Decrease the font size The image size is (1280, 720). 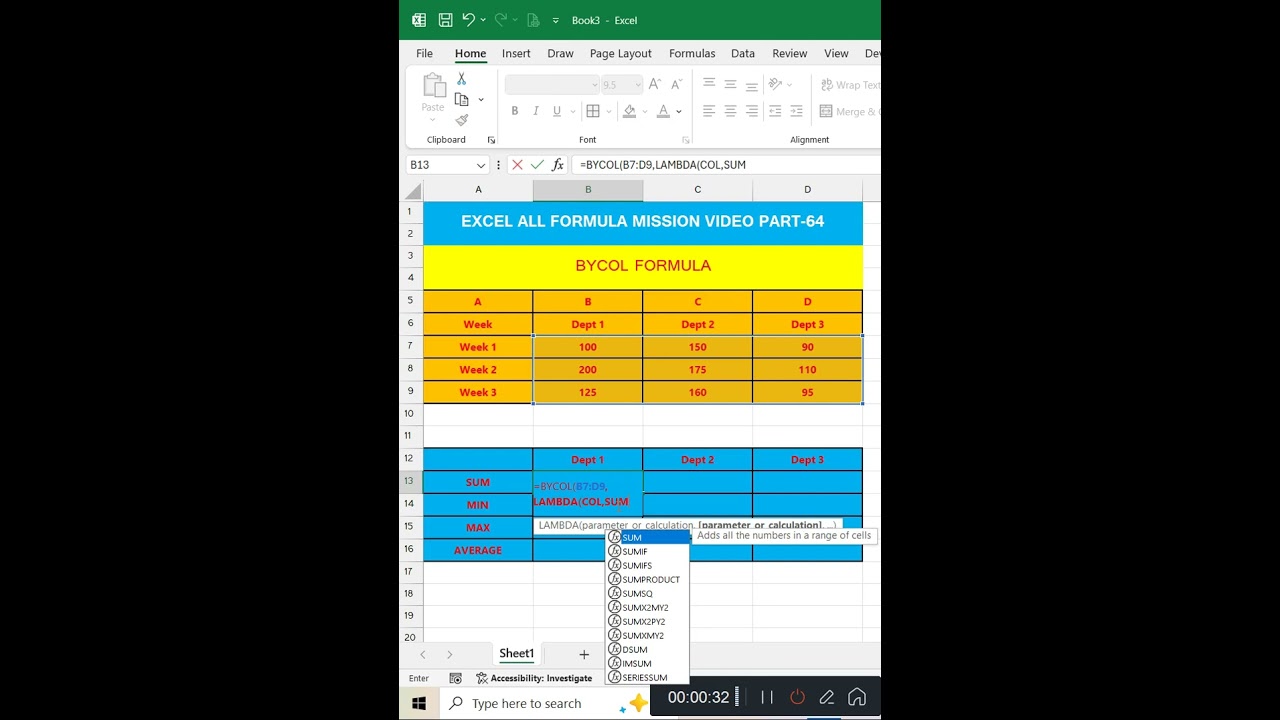tap(675, 85)
